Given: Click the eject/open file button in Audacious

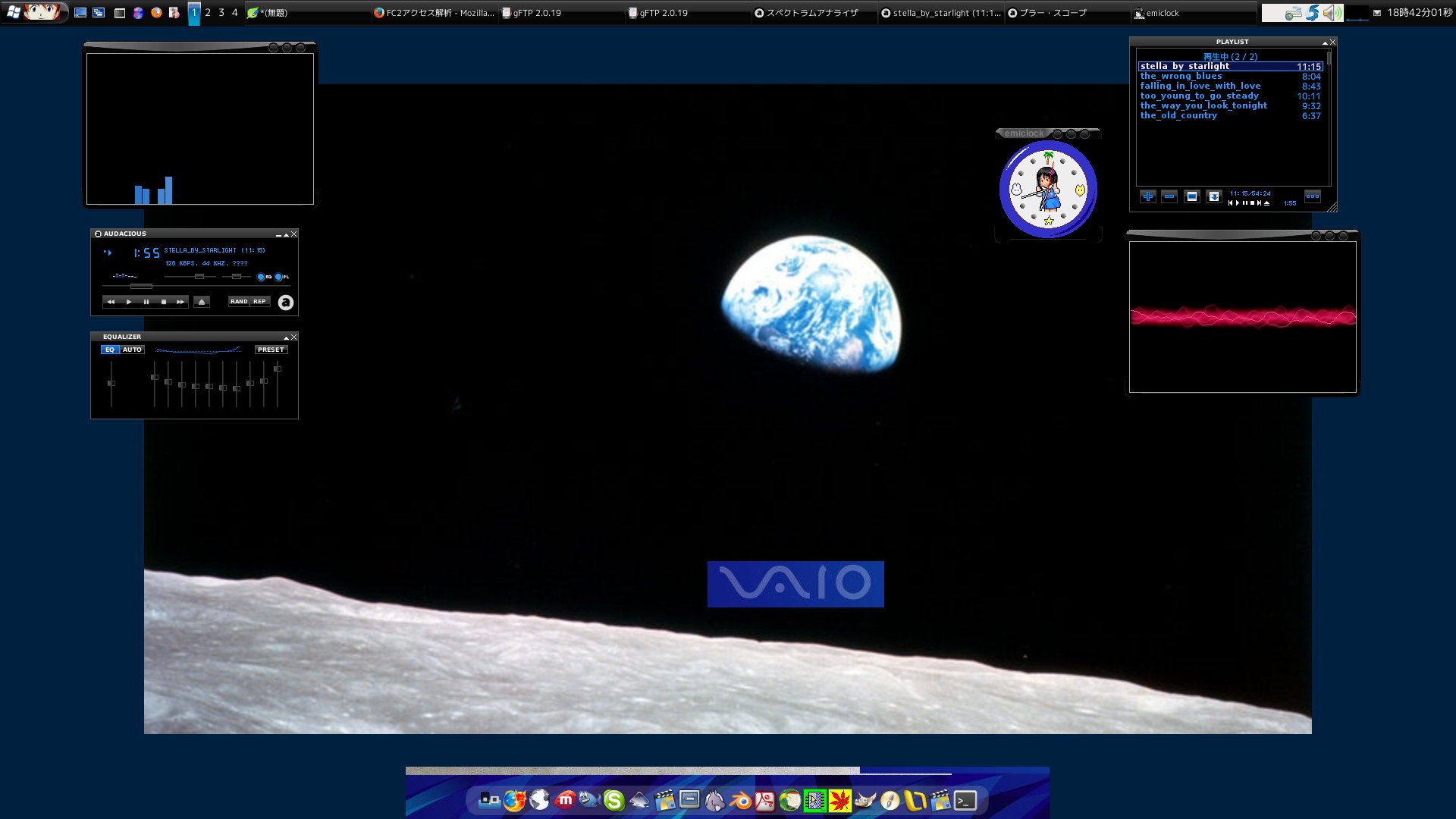Looking at the screenshot, I should [x=202, y=302].
